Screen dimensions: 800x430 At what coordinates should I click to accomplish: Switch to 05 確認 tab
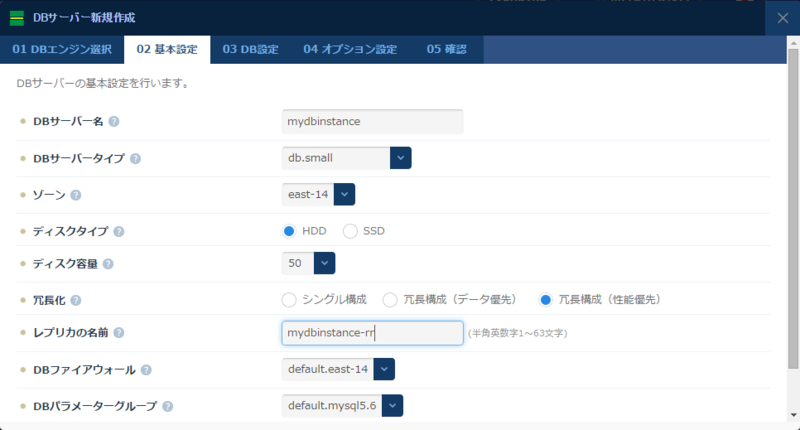coord(446,49)
